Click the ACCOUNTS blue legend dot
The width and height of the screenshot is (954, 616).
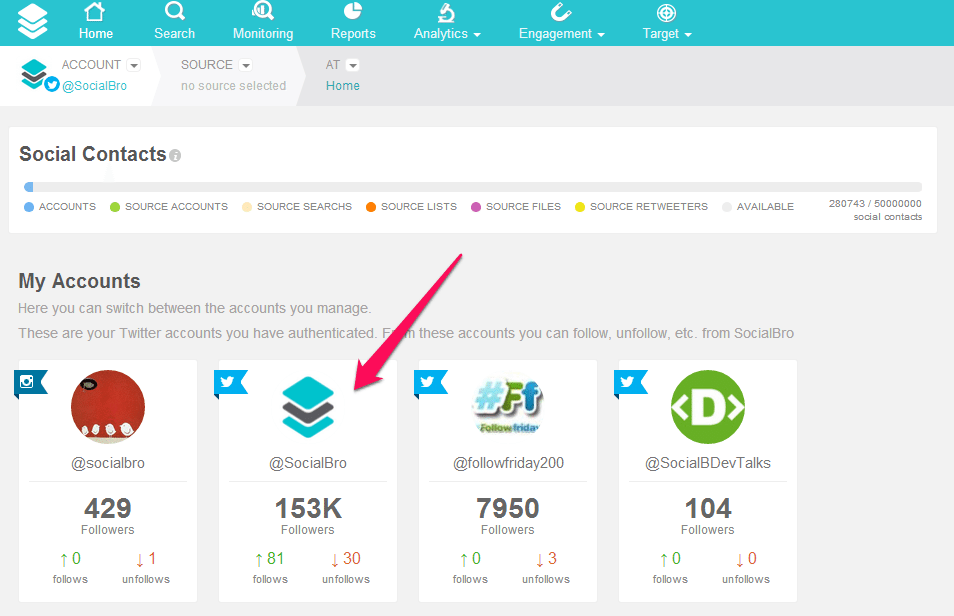29,207
